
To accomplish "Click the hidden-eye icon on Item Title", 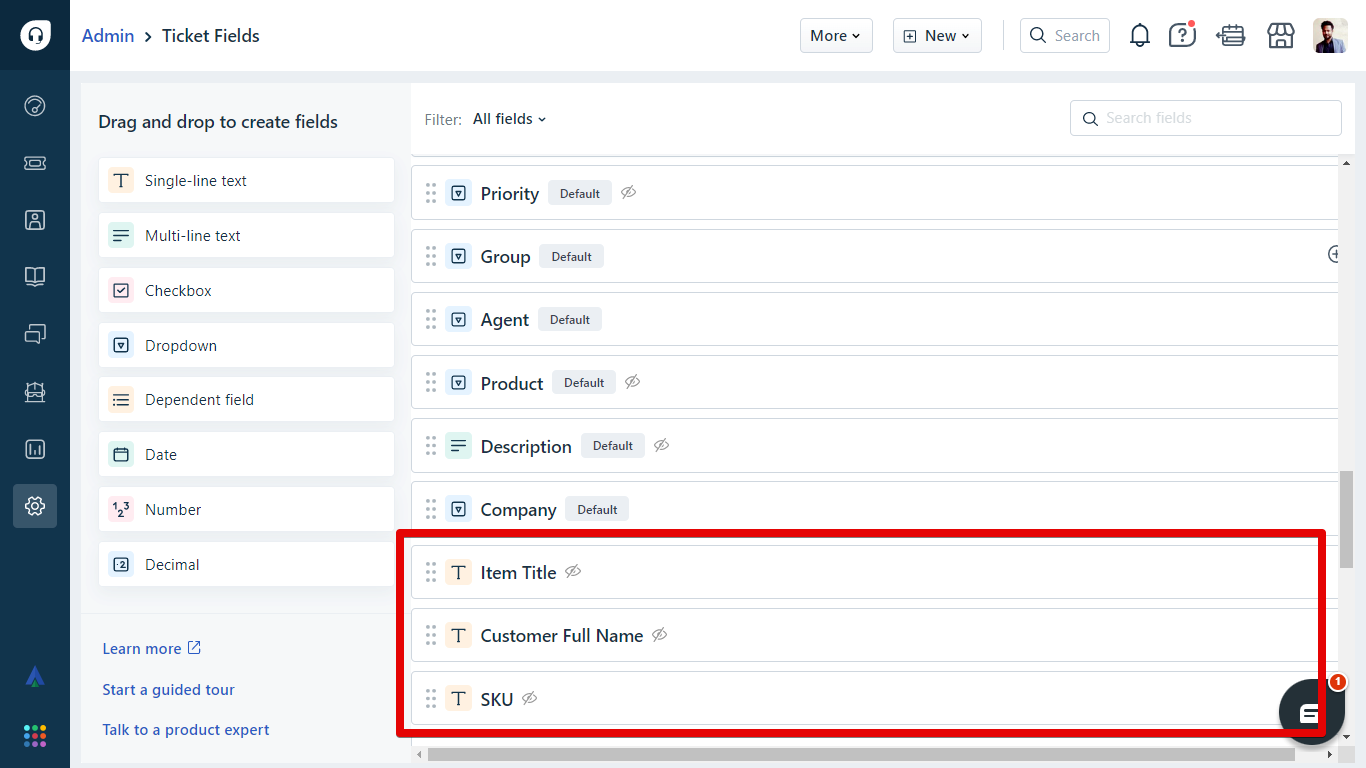I will point(573,571).
